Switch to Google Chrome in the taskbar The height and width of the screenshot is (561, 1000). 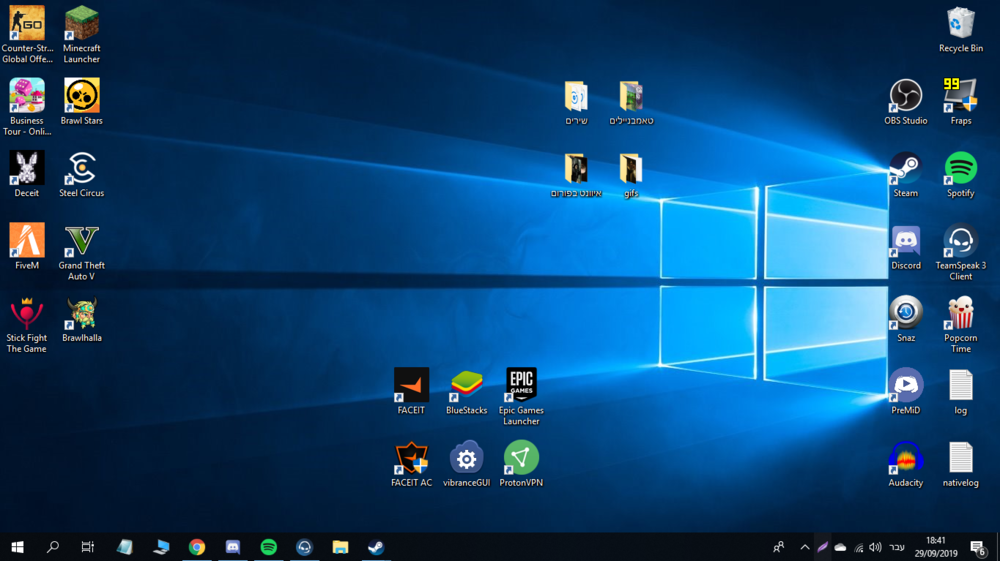pos(197,547)
